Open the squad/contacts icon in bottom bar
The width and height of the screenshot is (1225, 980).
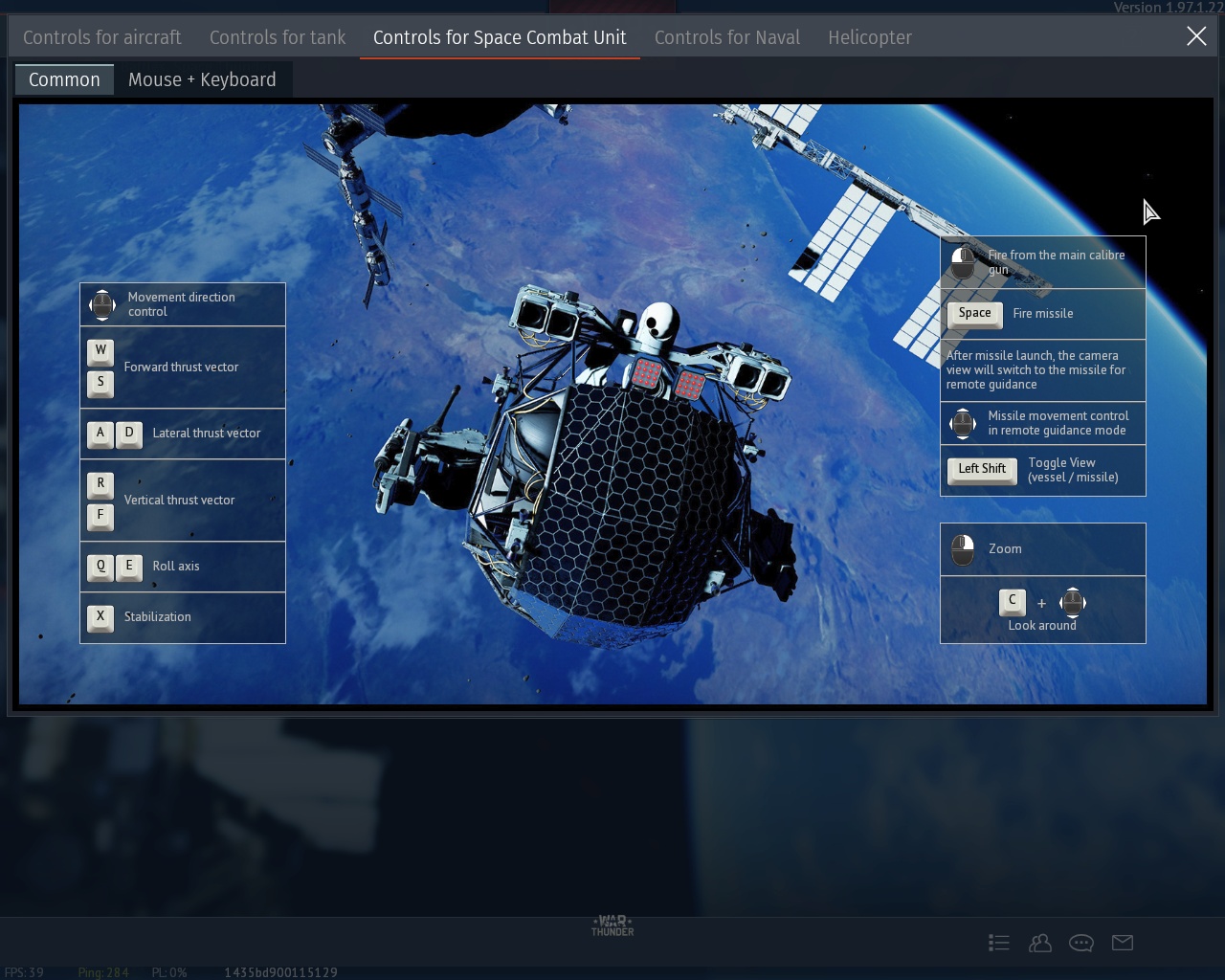pyautogui.click(x=1040, y=943)
